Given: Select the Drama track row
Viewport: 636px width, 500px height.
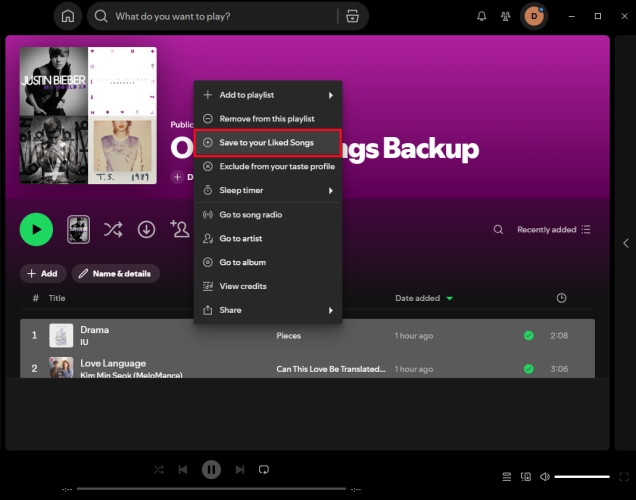Looking at the screenshot, I should tap(307, 336).
